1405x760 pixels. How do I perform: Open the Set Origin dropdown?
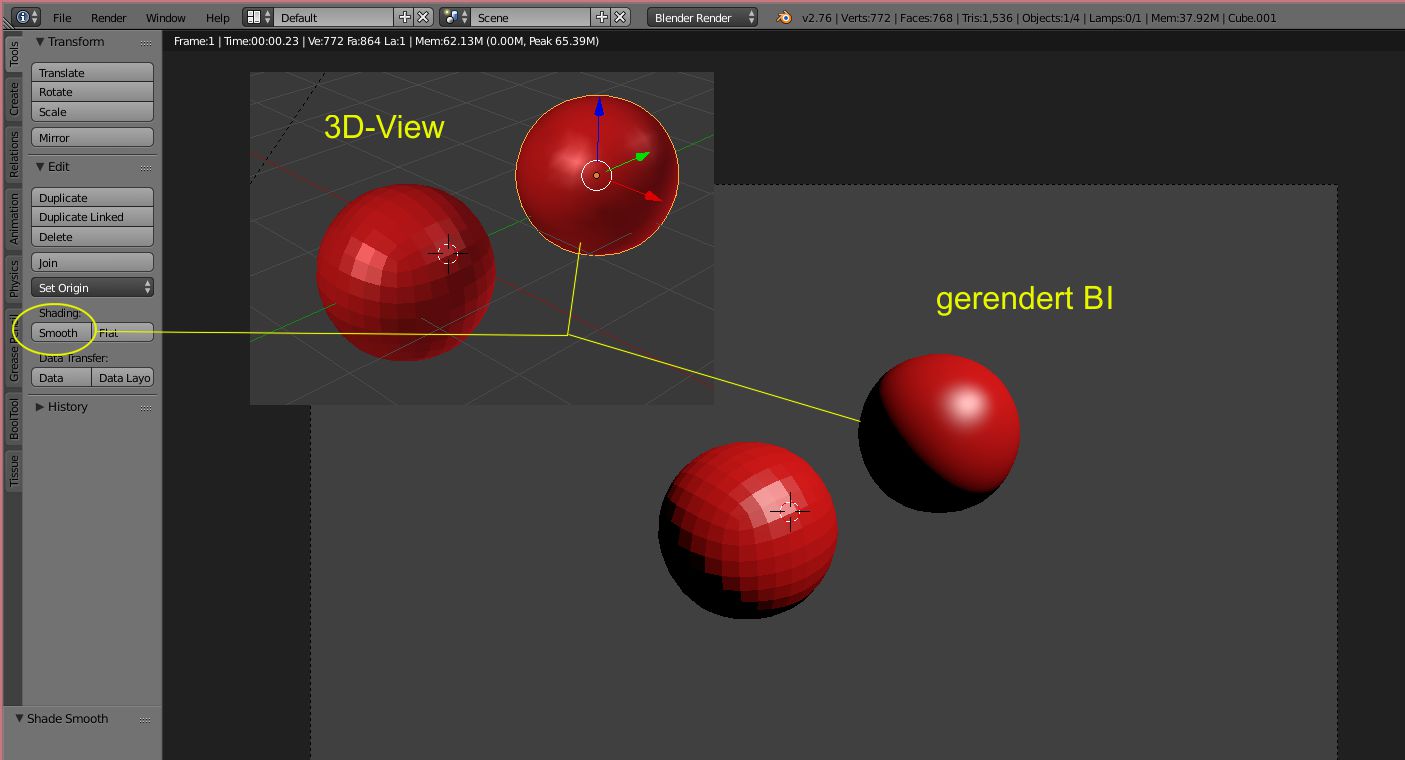92,287
